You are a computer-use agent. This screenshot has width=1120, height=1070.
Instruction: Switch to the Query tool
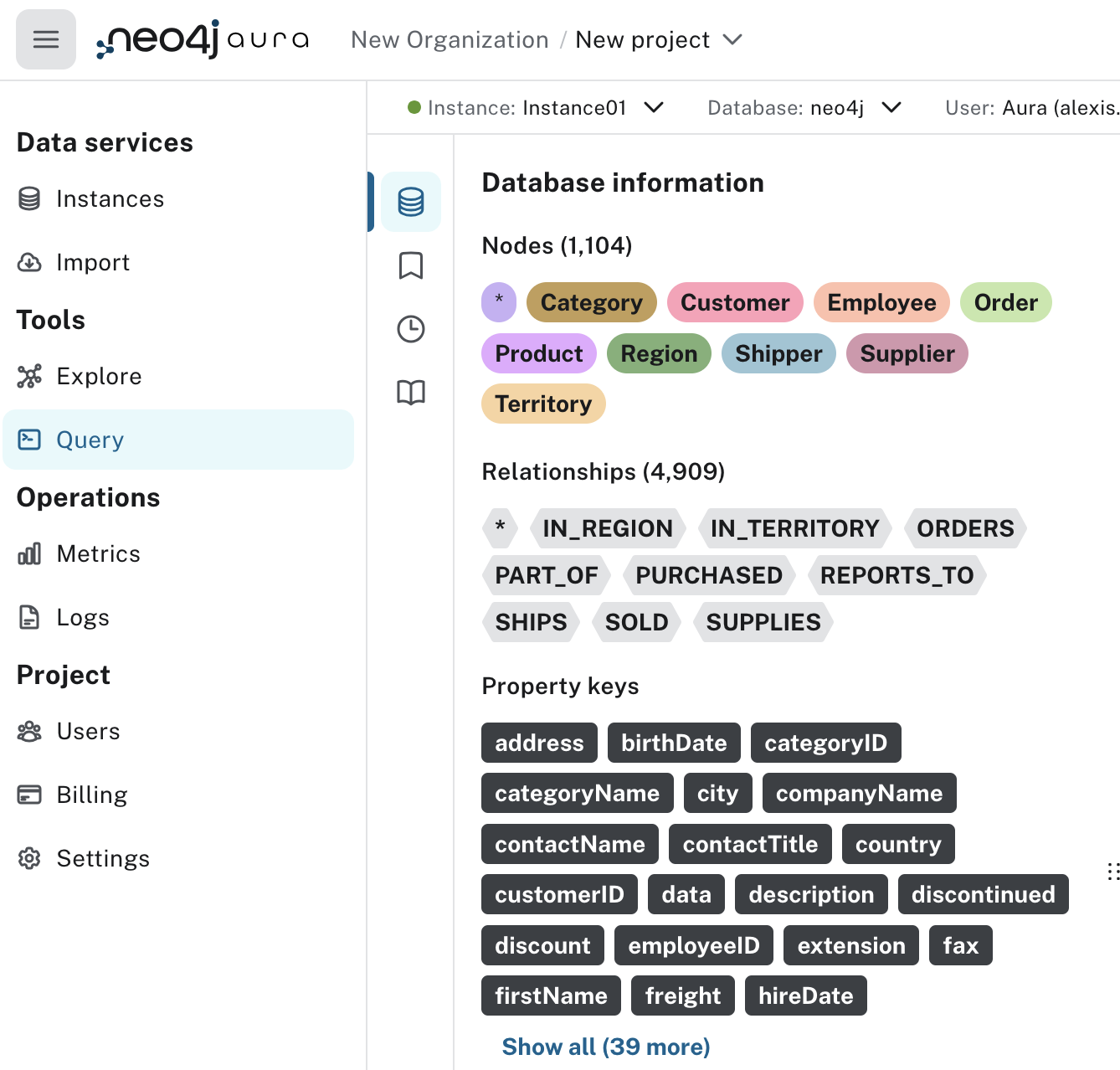coord(90,440)
